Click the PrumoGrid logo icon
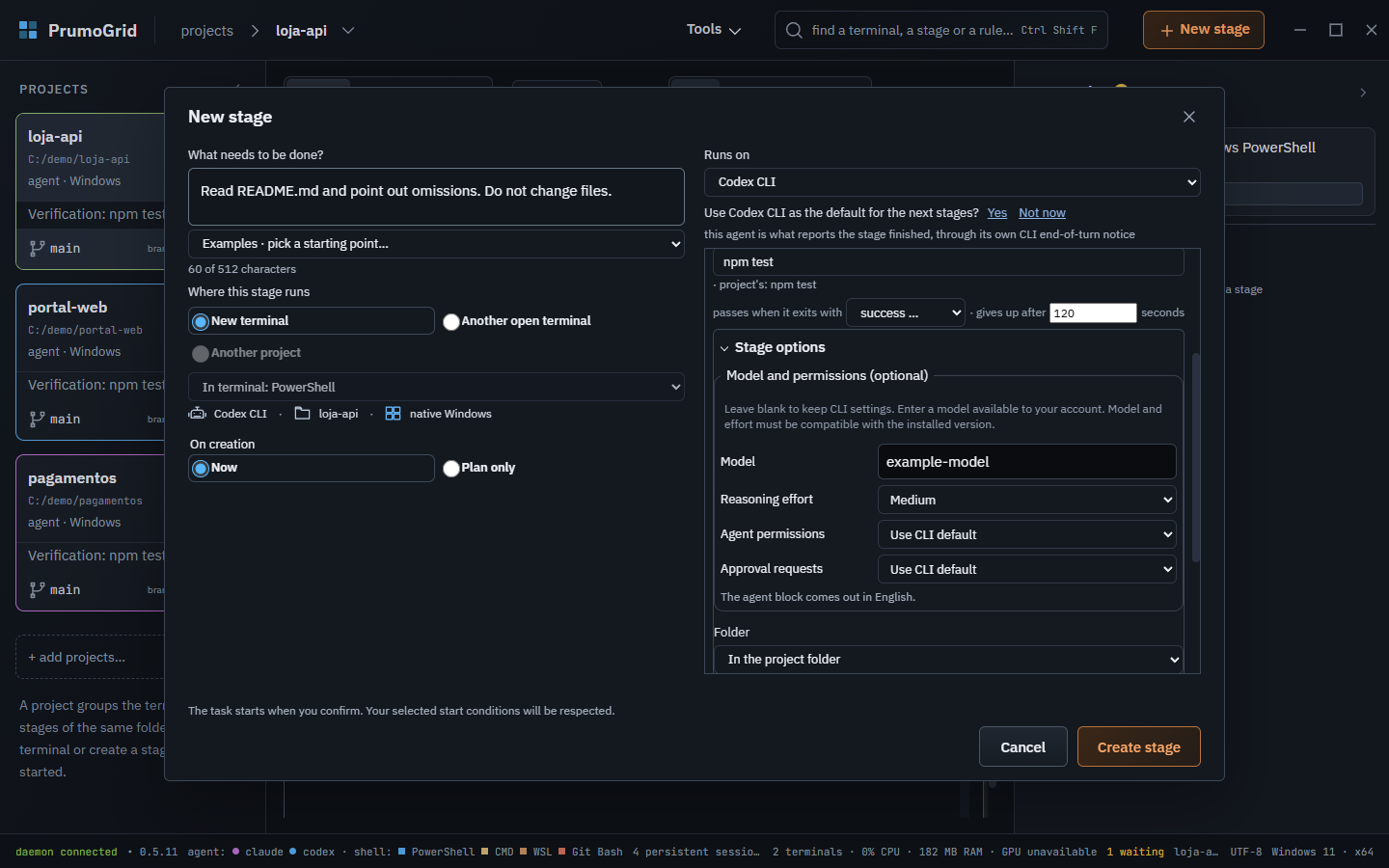 (x=28, y=30)
